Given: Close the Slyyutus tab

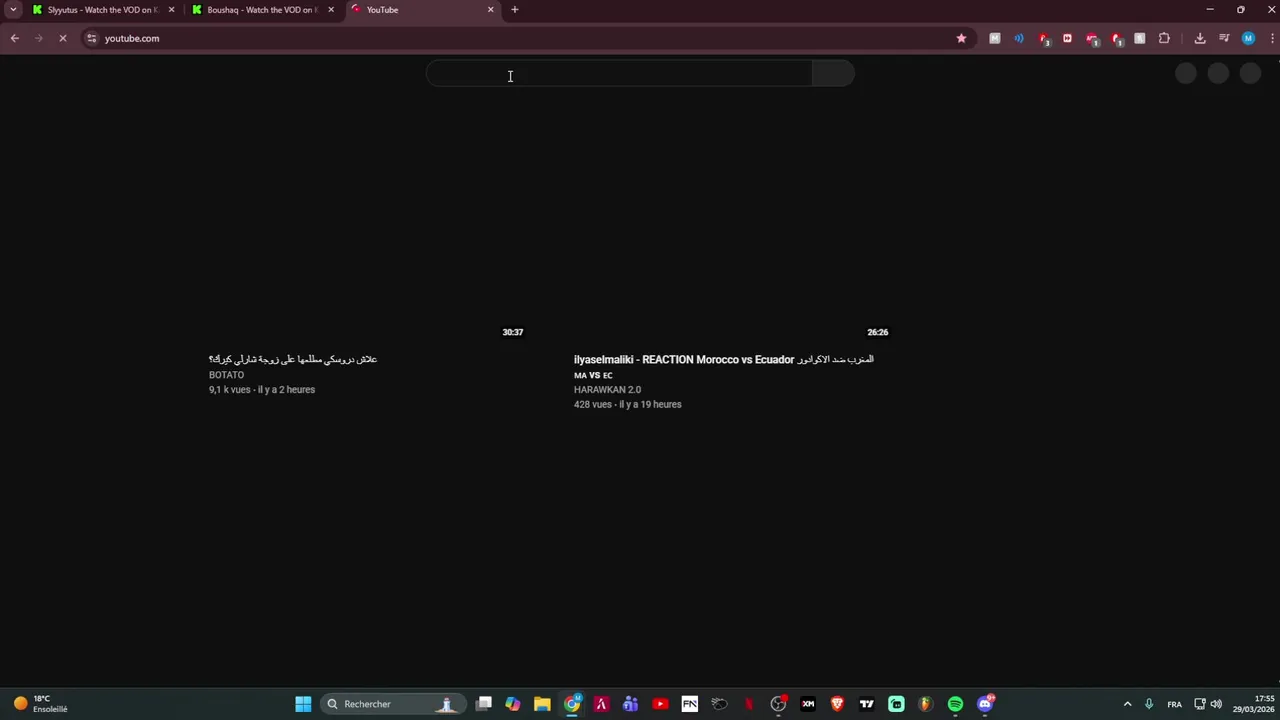Looking at the screenshot, I should (171, 10).
